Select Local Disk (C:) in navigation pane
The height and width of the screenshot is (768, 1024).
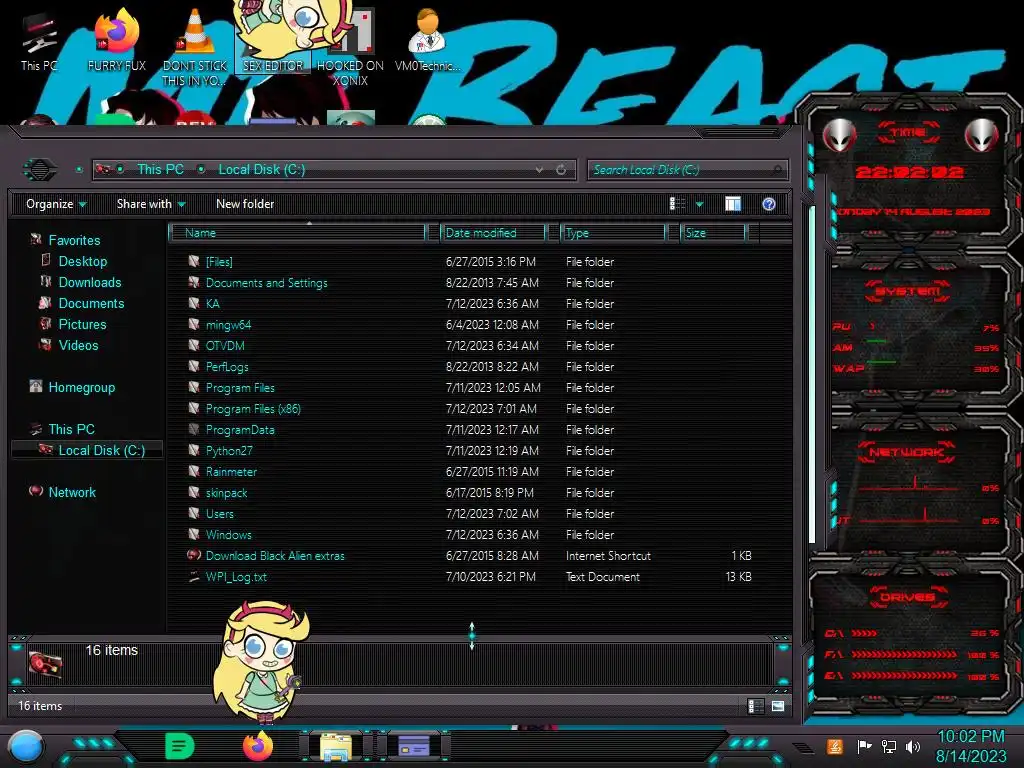pyautogui.click(x=88, y=450)
